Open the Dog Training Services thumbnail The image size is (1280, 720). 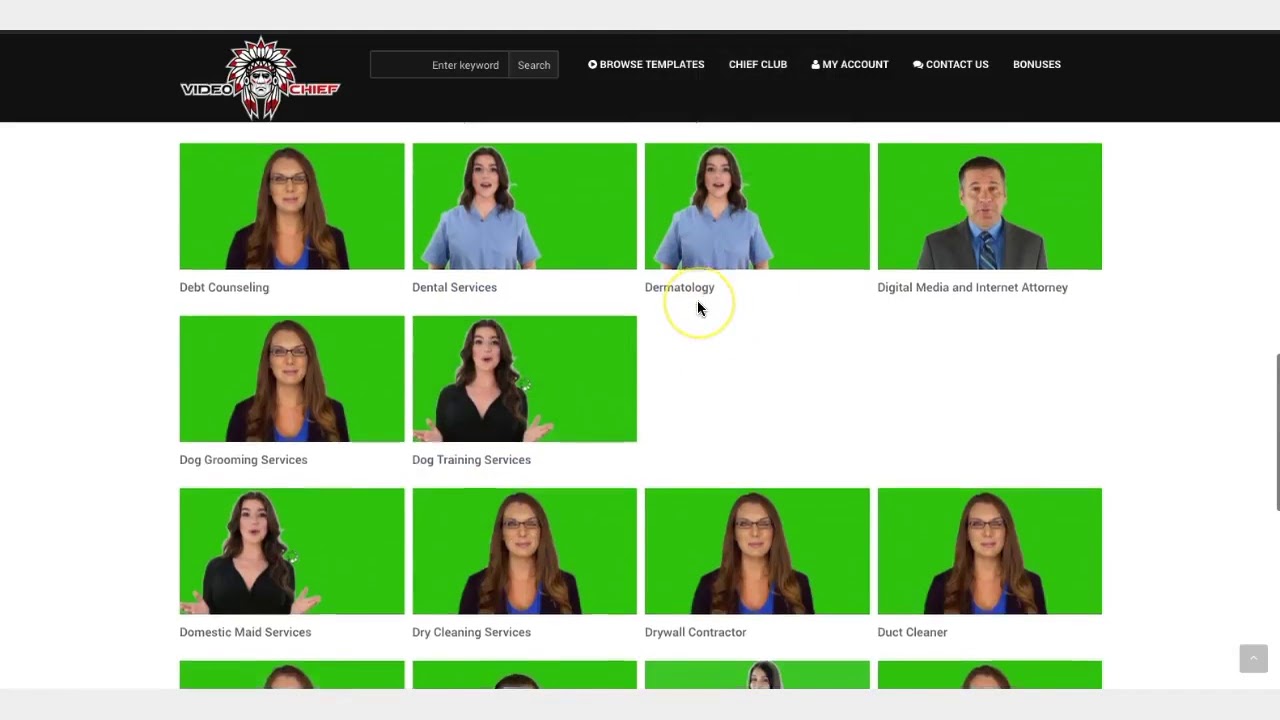524,379
